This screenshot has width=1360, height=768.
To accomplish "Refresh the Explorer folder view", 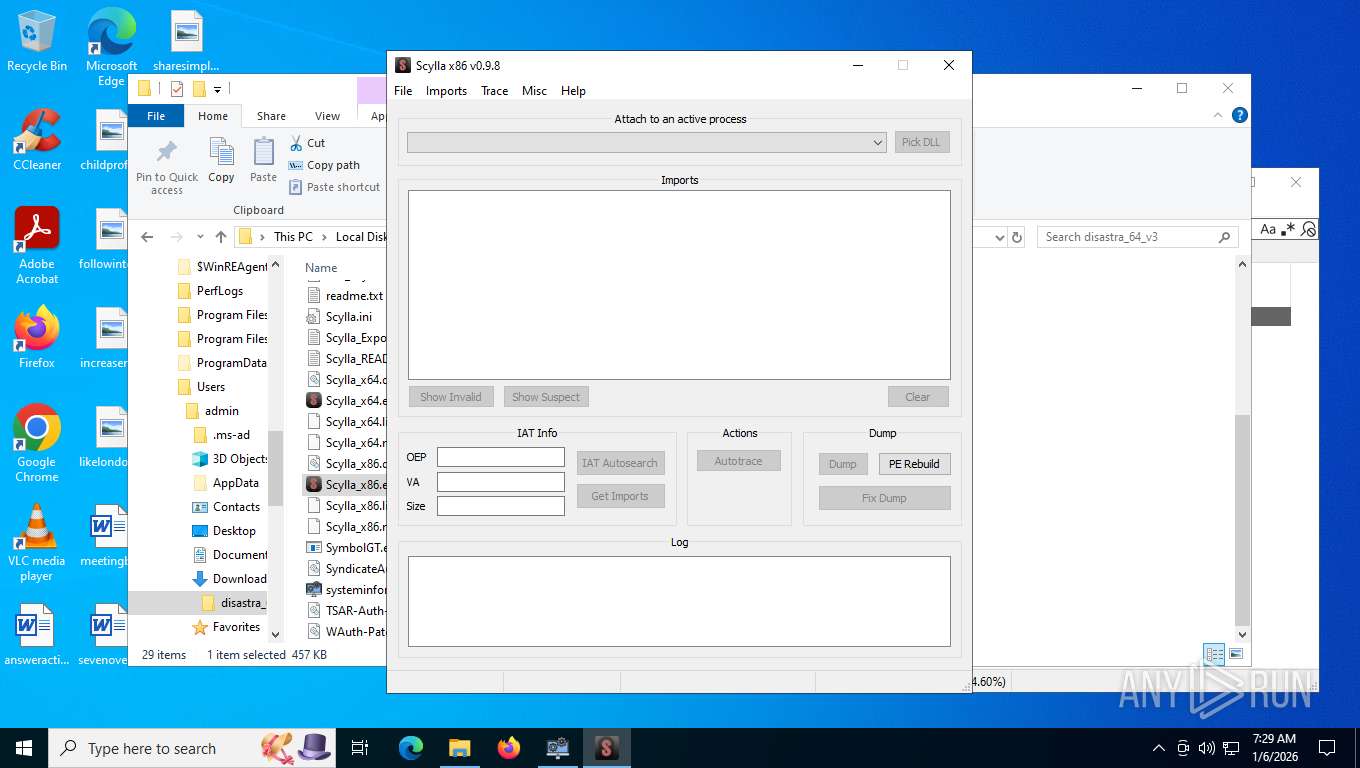I will click(x=1017, y=237).
